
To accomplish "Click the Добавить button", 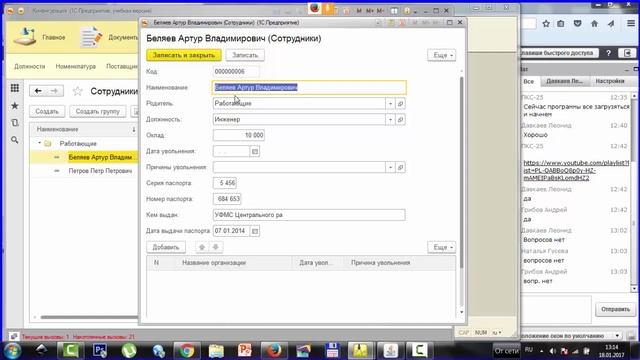I will click(x=166, y=247).
